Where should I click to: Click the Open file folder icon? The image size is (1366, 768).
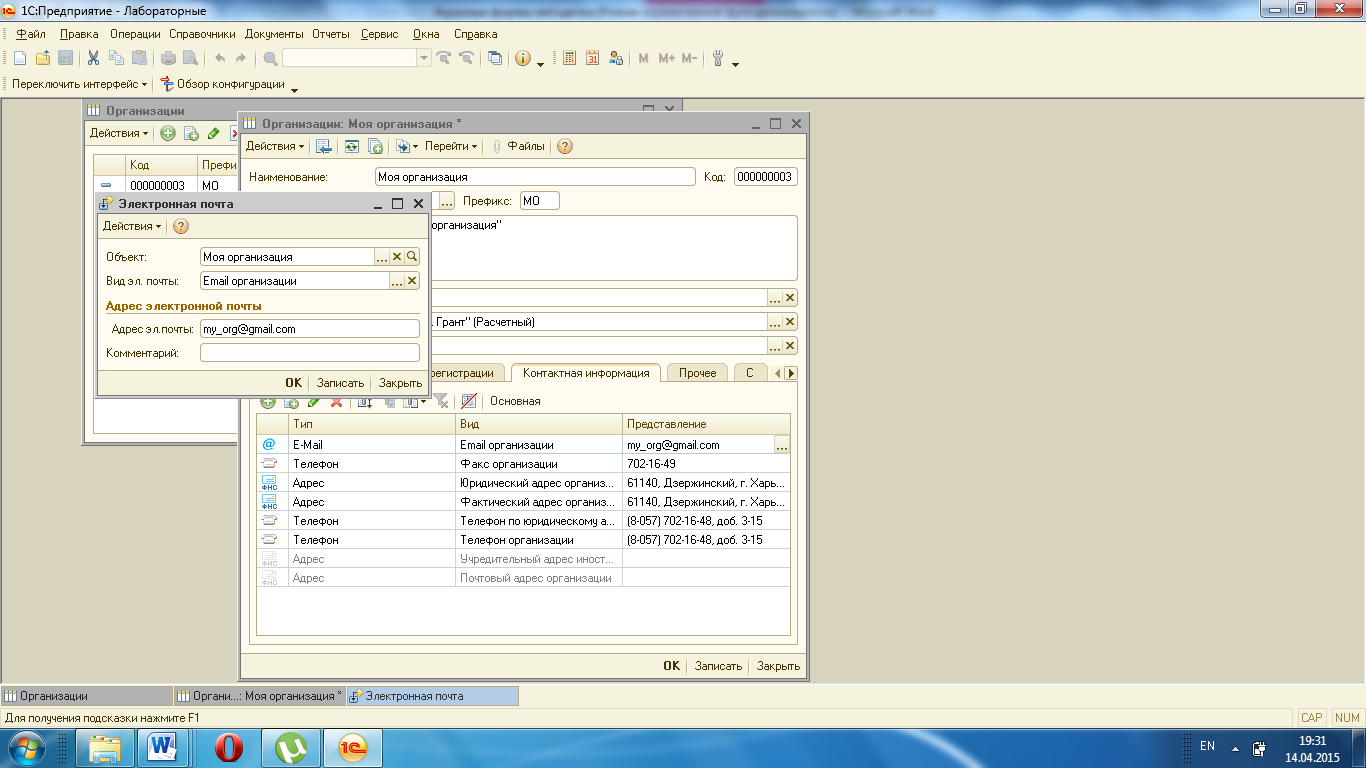click(42, 58)
